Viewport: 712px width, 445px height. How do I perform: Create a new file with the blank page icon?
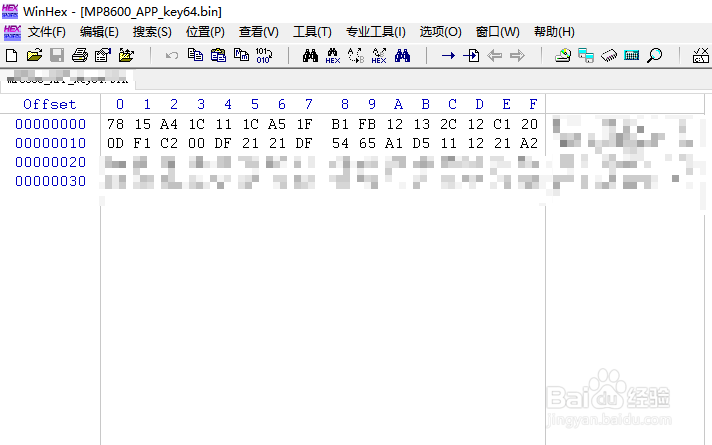tap(11, 55)
